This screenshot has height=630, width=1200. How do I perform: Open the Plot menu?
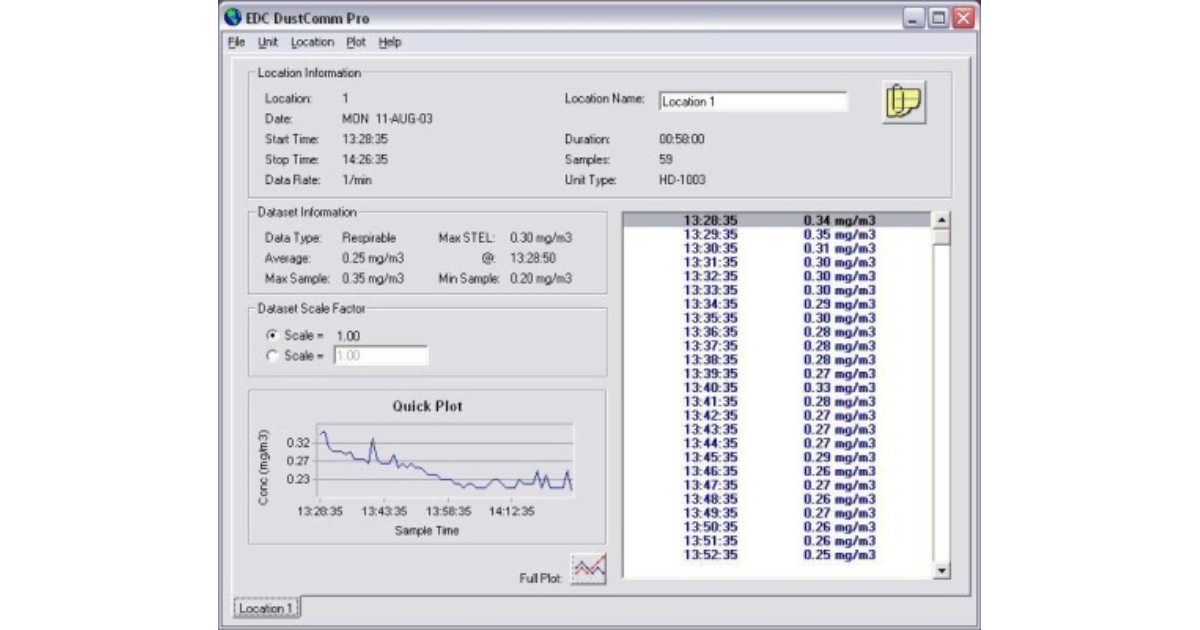coord(356,42)
